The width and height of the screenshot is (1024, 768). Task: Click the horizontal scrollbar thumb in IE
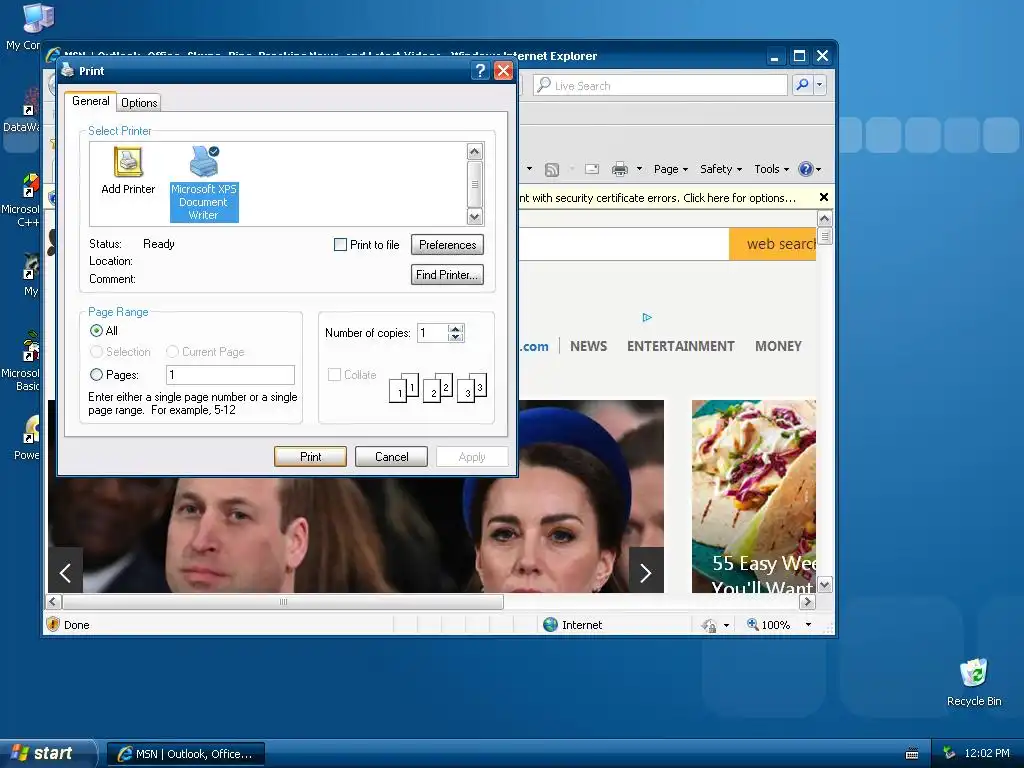(283, 602)
